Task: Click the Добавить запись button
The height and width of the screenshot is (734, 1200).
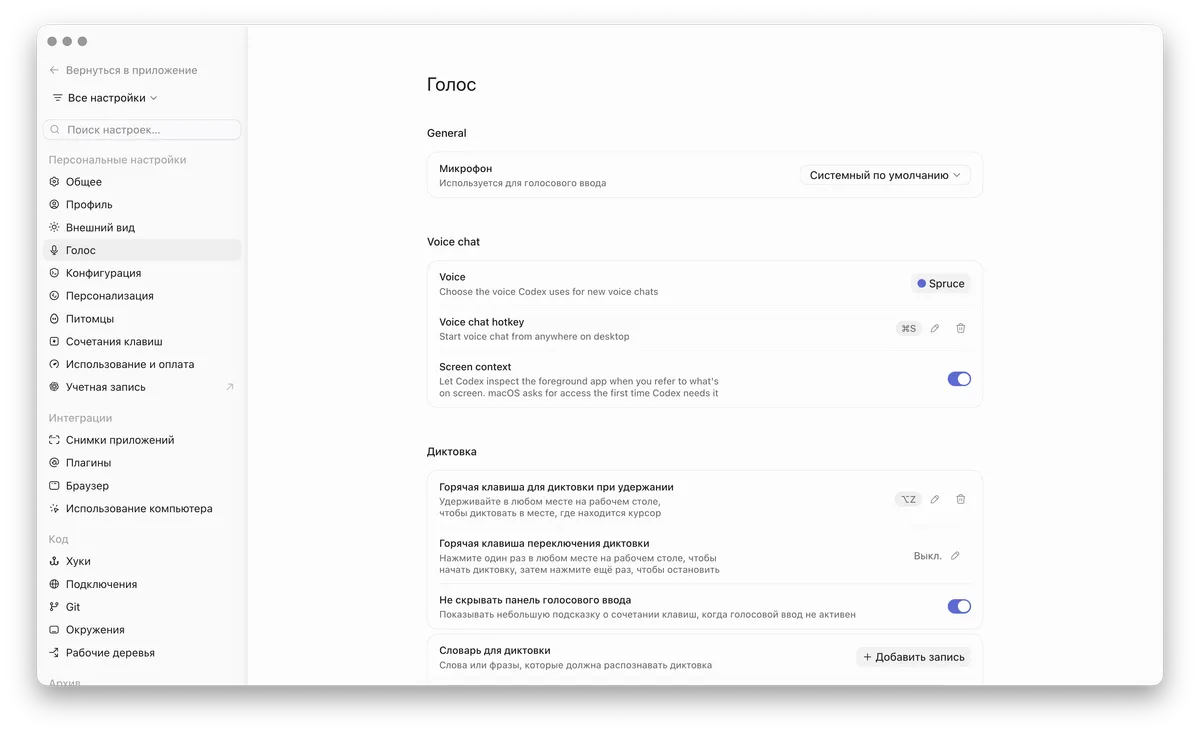Action: click(x=913, y=657)
